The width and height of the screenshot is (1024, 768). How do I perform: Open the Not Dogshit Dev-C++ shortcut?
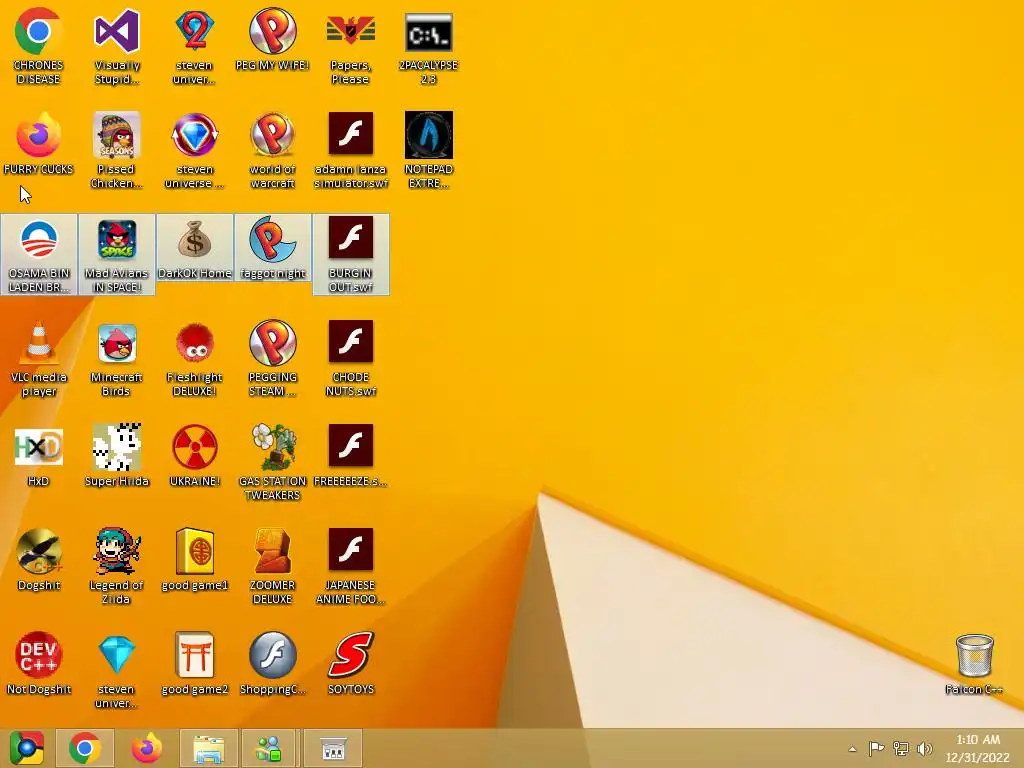coord(39,664)
